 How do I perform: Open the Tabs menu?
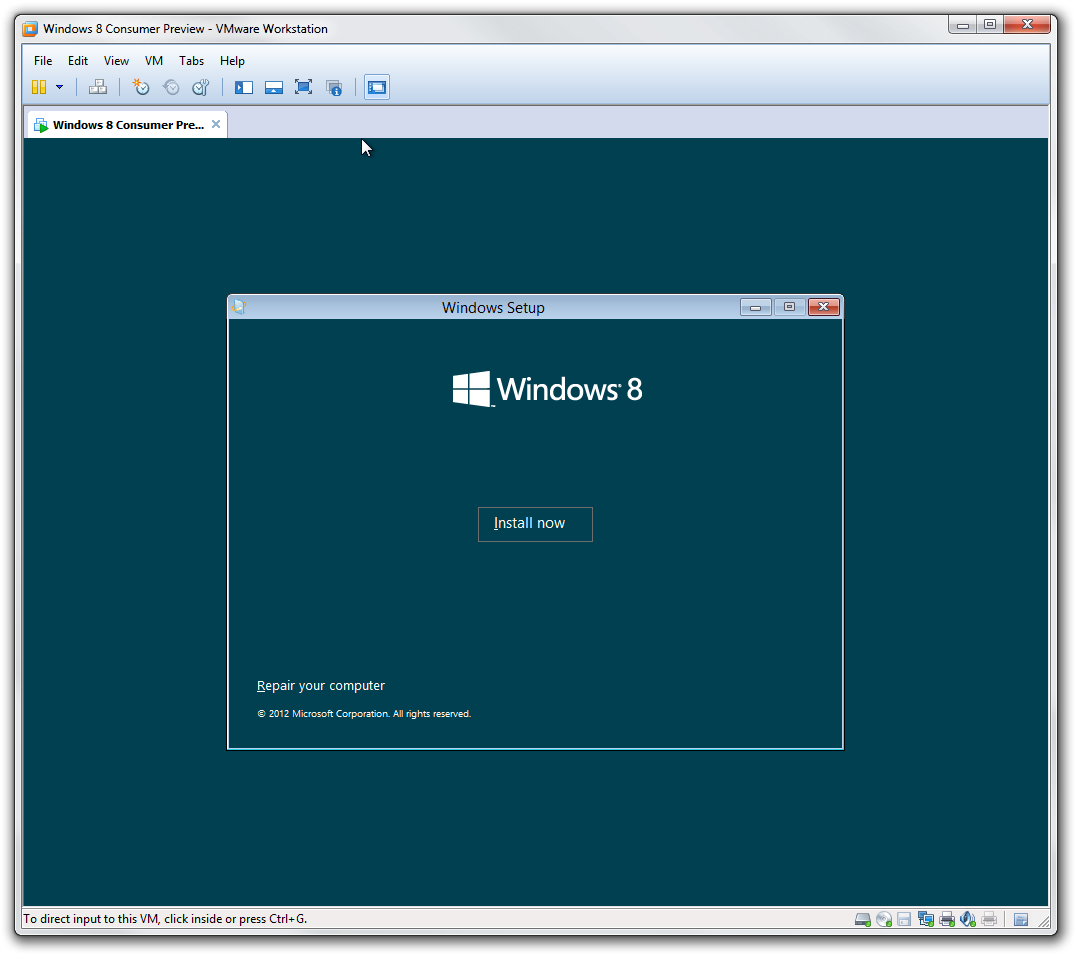(191, 61)
